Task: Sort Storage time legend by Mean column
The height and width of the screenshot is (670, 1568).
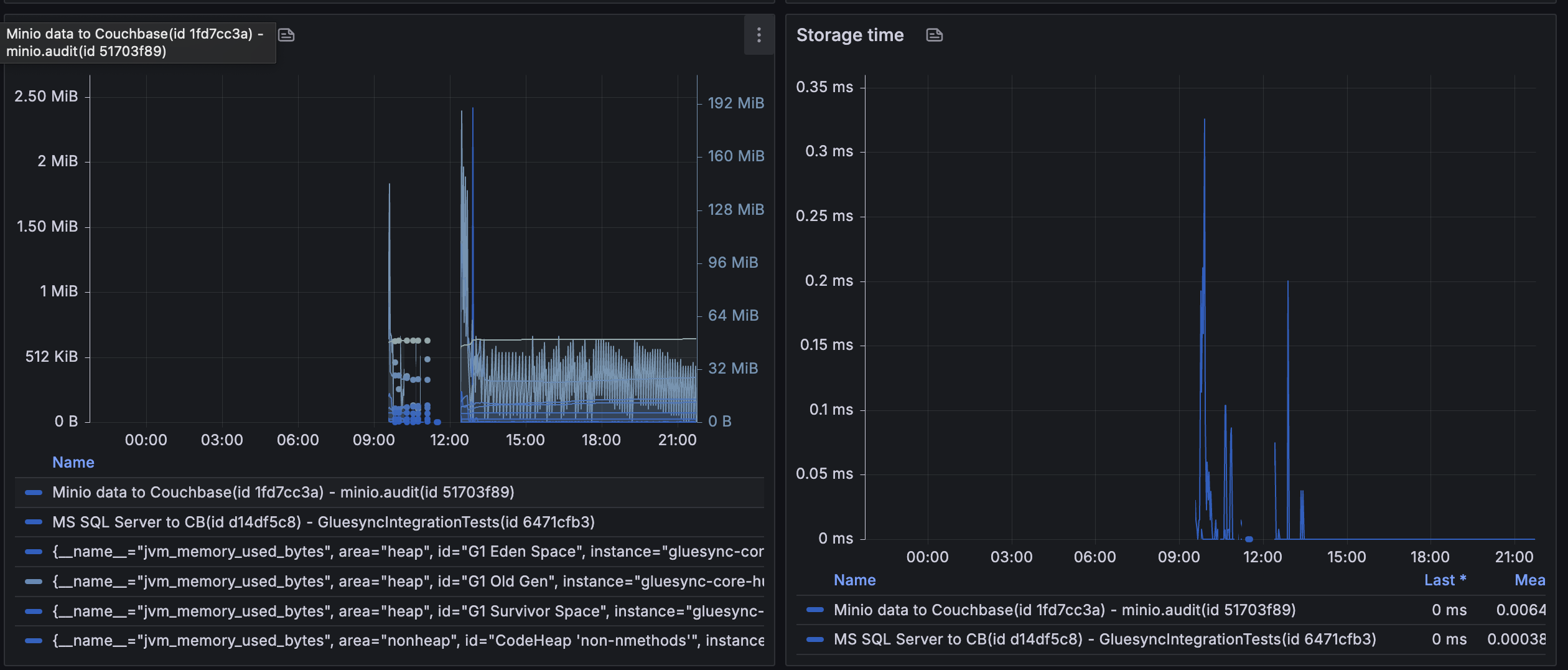Action: pos(1529,580)
